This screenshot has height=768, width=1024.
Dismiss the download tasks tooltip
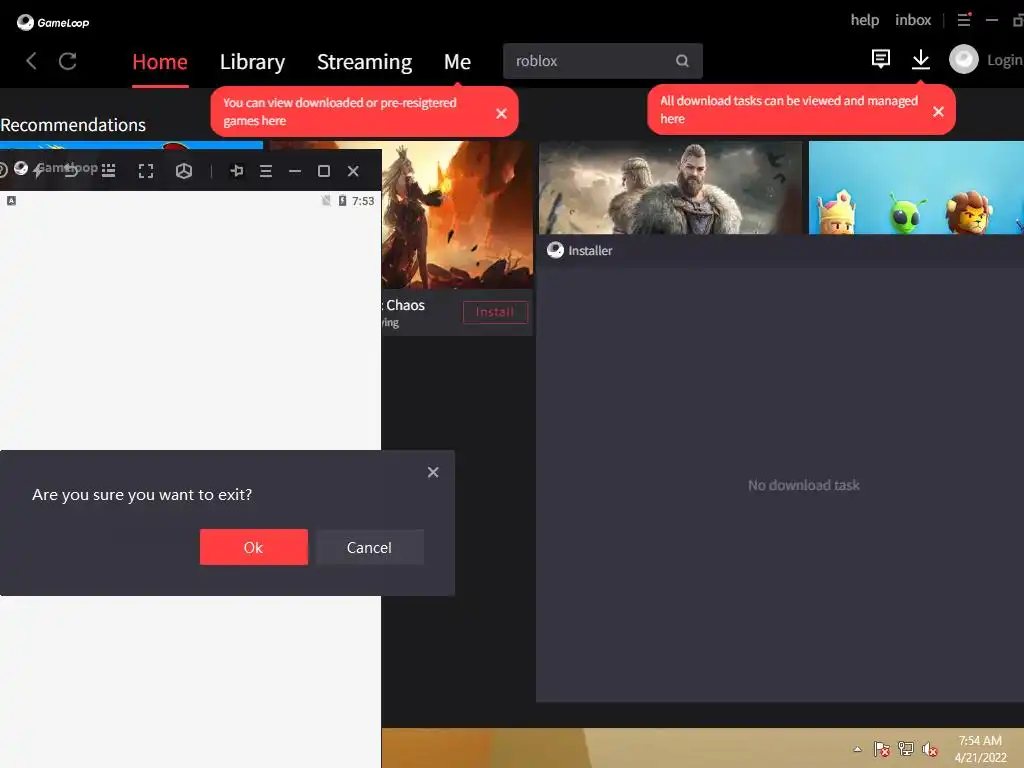(938, 112)
